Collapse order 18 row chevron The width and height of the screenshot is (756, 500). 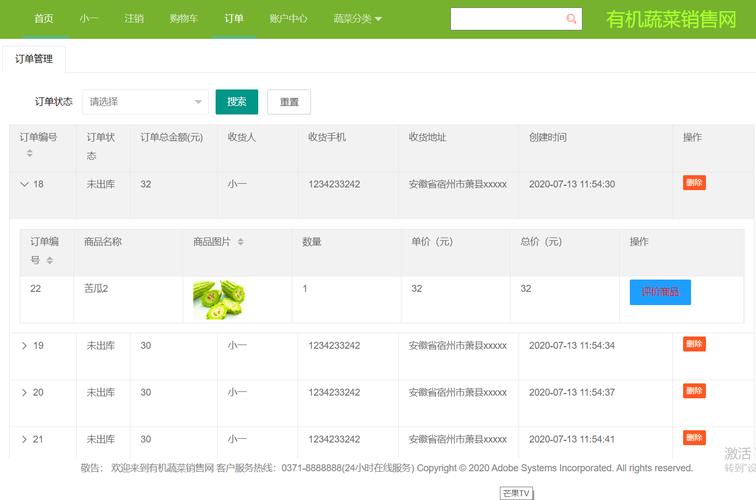(25, 184)
